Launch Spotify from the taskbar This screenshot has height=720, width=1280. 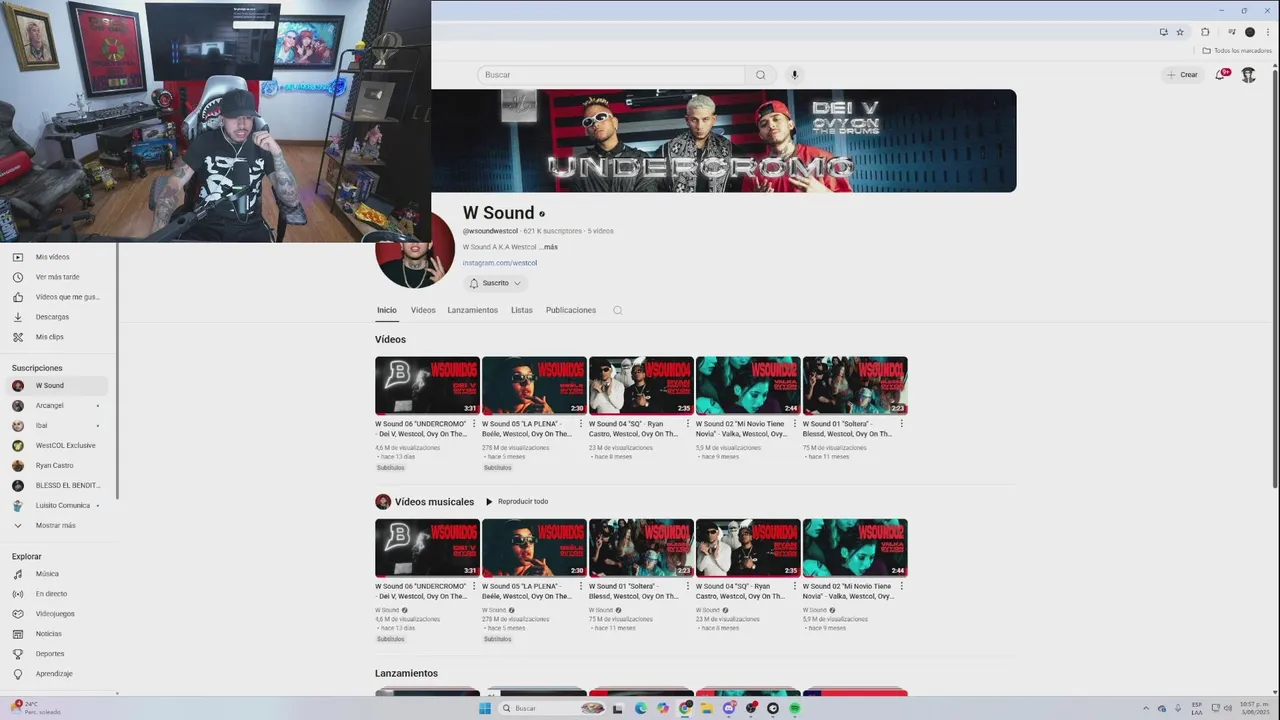pyautogui.click(x=795, y=708)
